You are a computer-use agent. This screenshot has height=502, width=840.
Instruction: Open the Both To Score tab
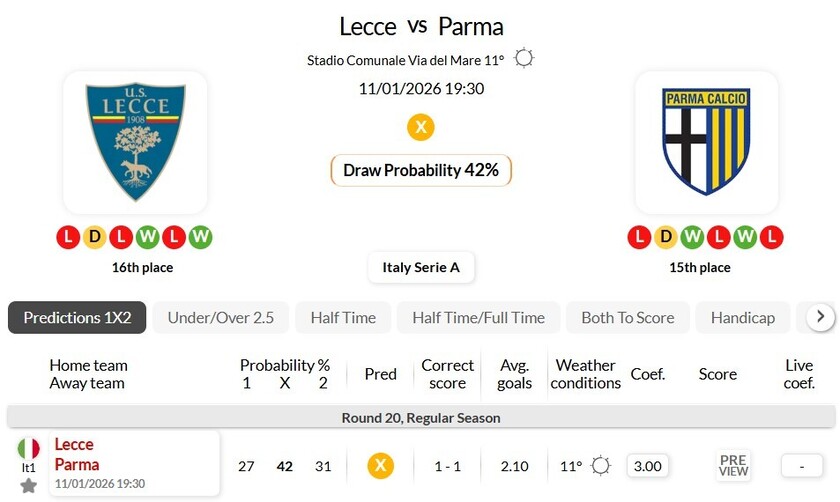click(627, 318)
